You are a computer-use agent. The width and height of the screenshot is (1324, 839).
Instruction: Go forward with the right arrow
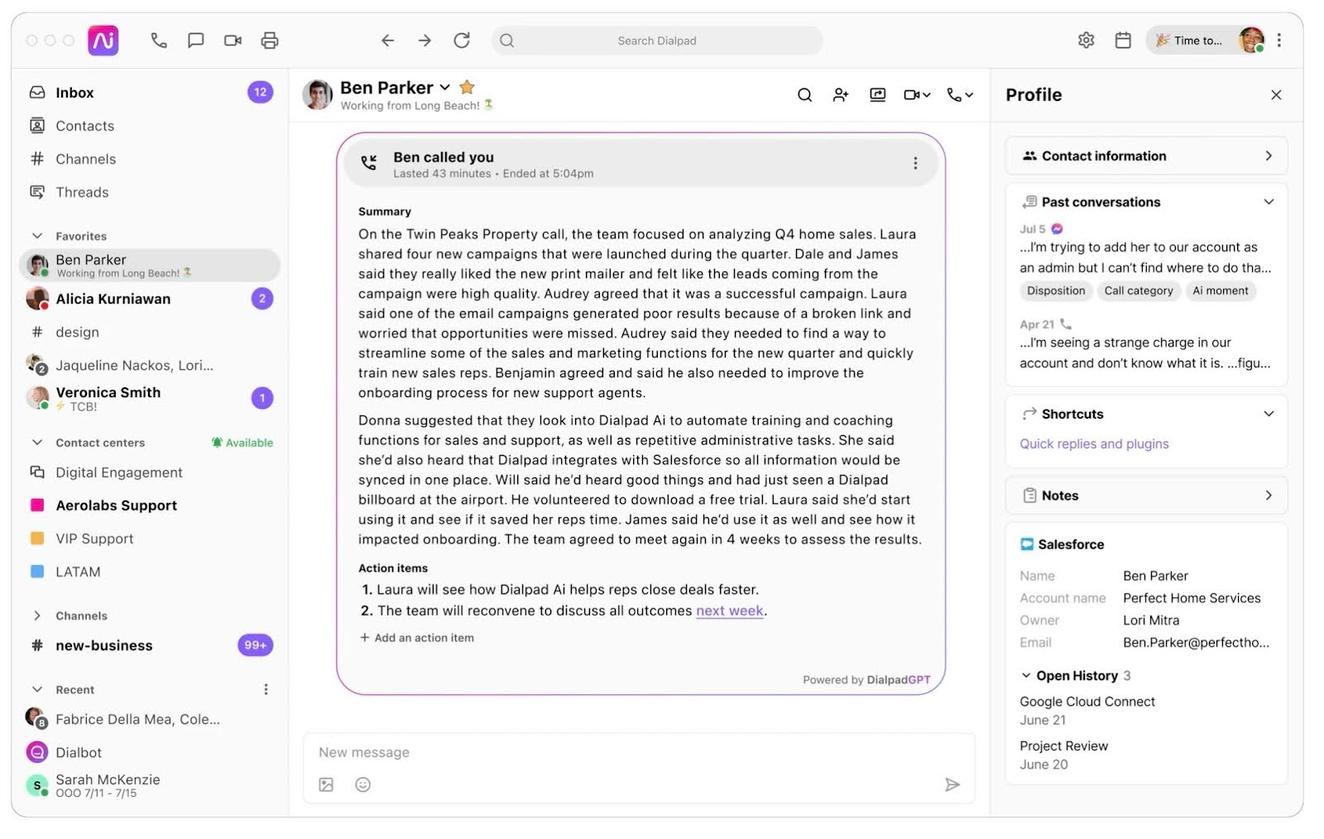coord(425,40)
